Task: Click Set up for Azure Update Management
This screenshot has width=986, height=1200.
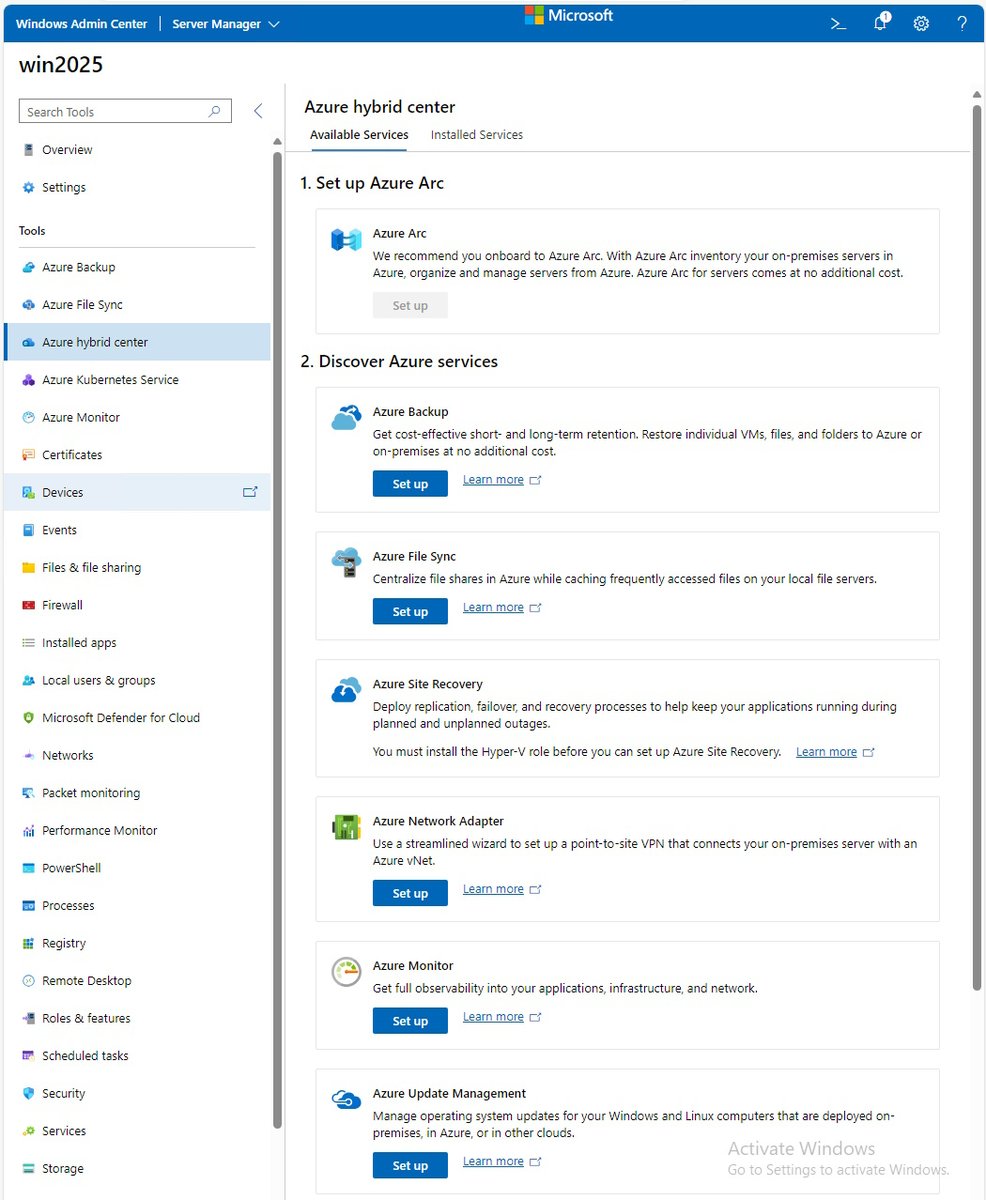Action: 410,1166
